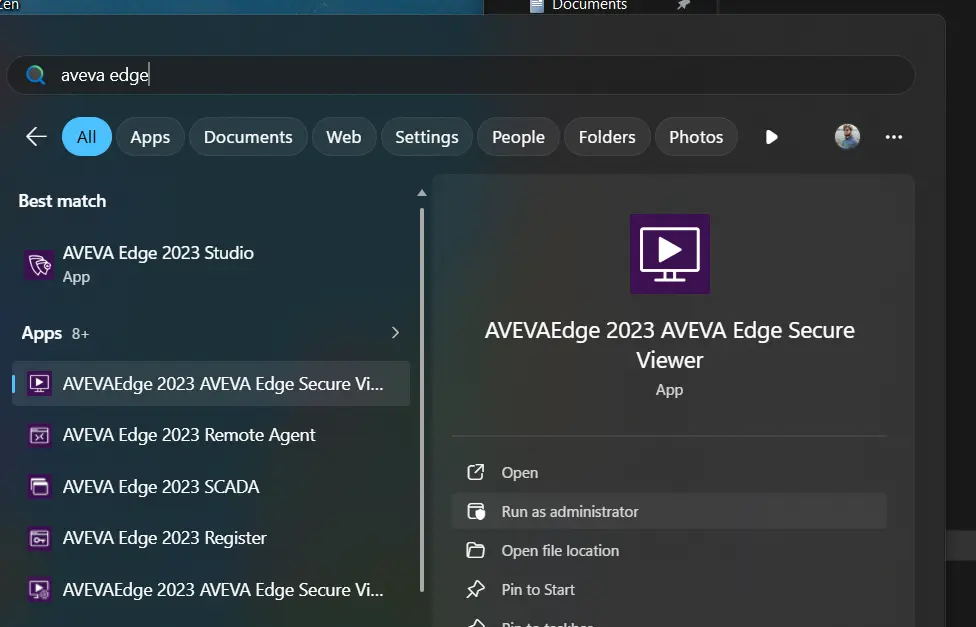976x627 pixels.
Task: Run Secure Viewer as administrator
Action: [x=570, y=510]
